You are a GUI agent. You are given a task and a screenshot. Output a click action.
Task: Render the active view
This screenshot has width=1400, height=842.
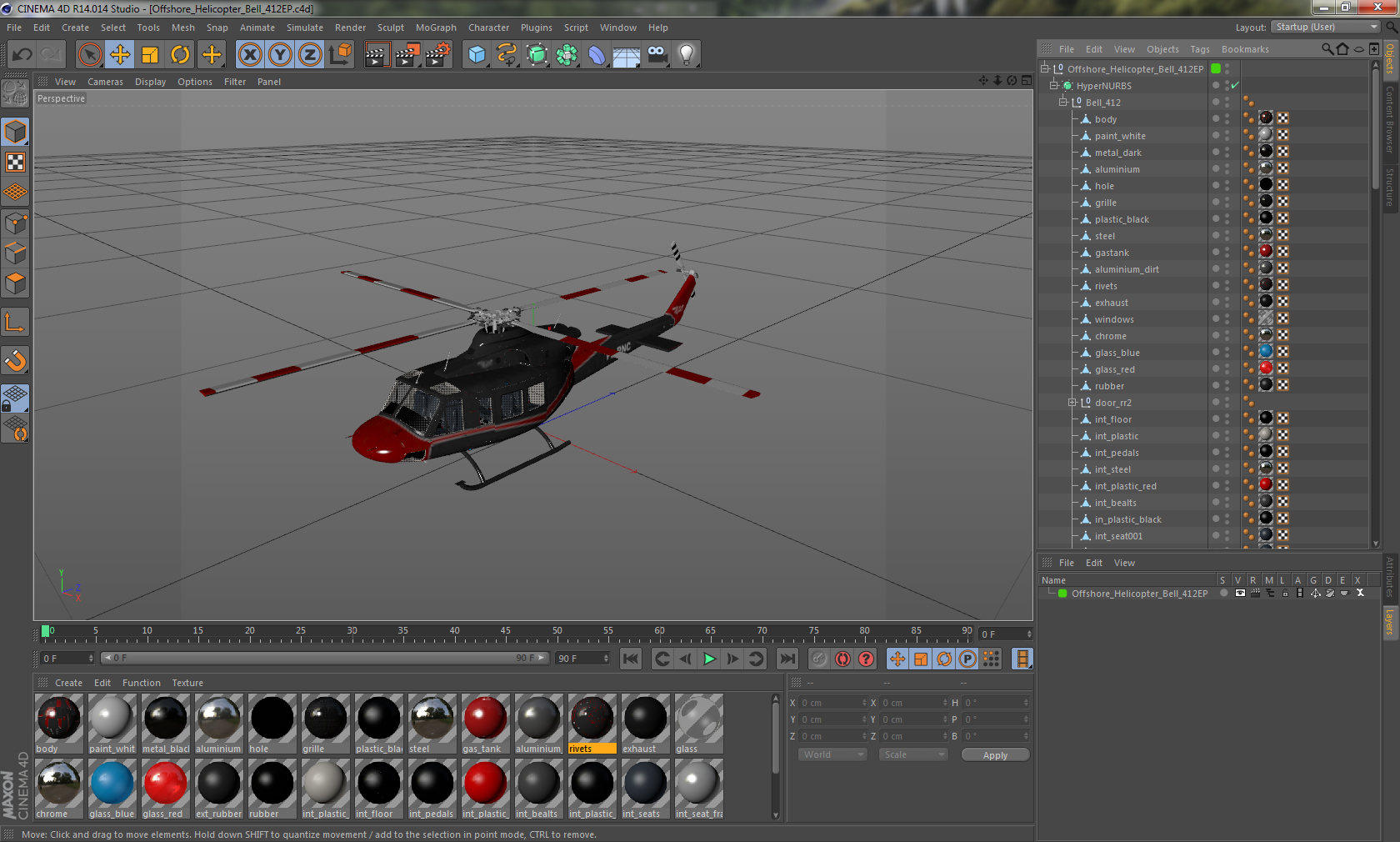377,55
